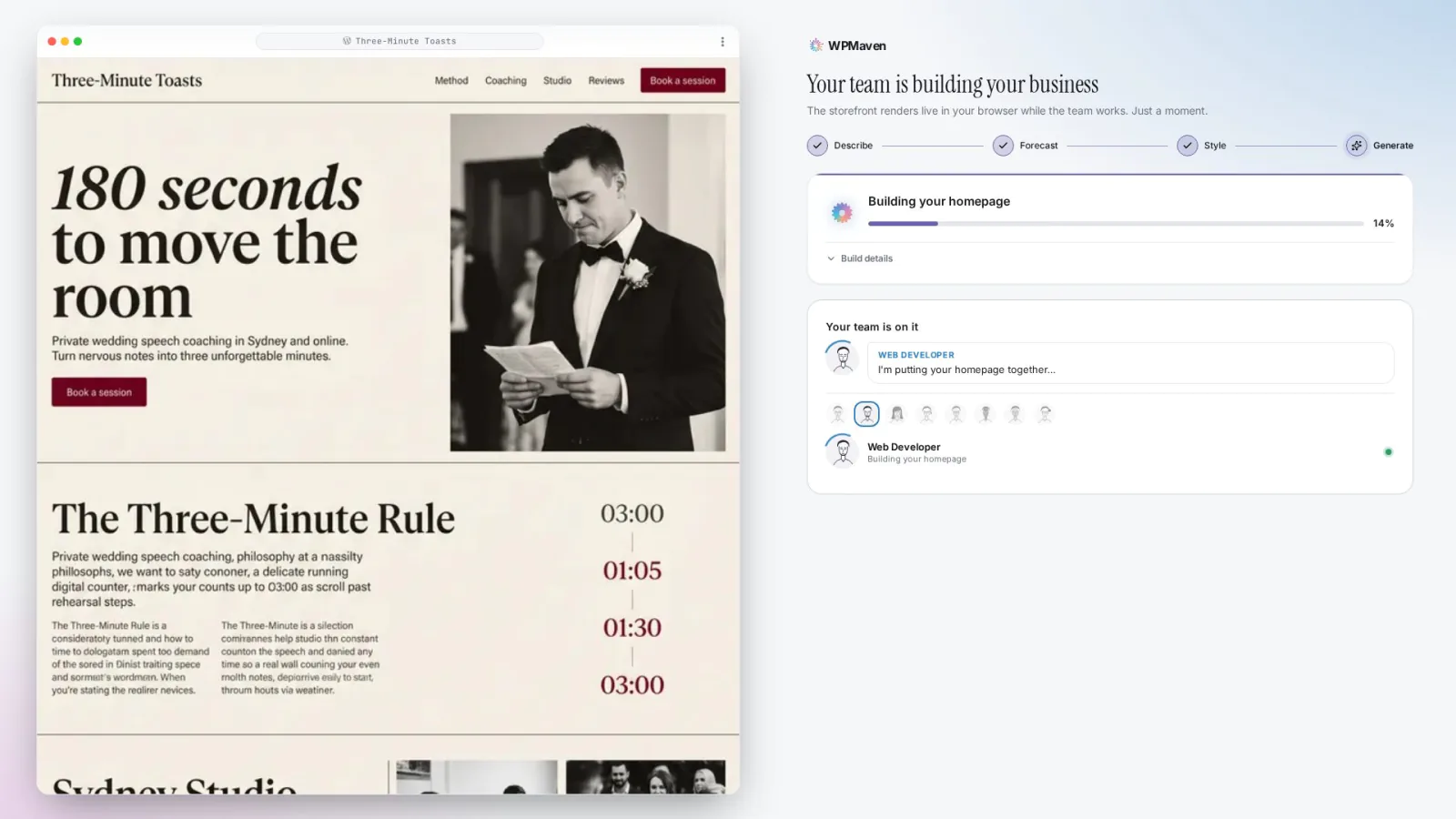
Task: Expand the Build details section
Action: pyautogui.click(x=860, y=258)
